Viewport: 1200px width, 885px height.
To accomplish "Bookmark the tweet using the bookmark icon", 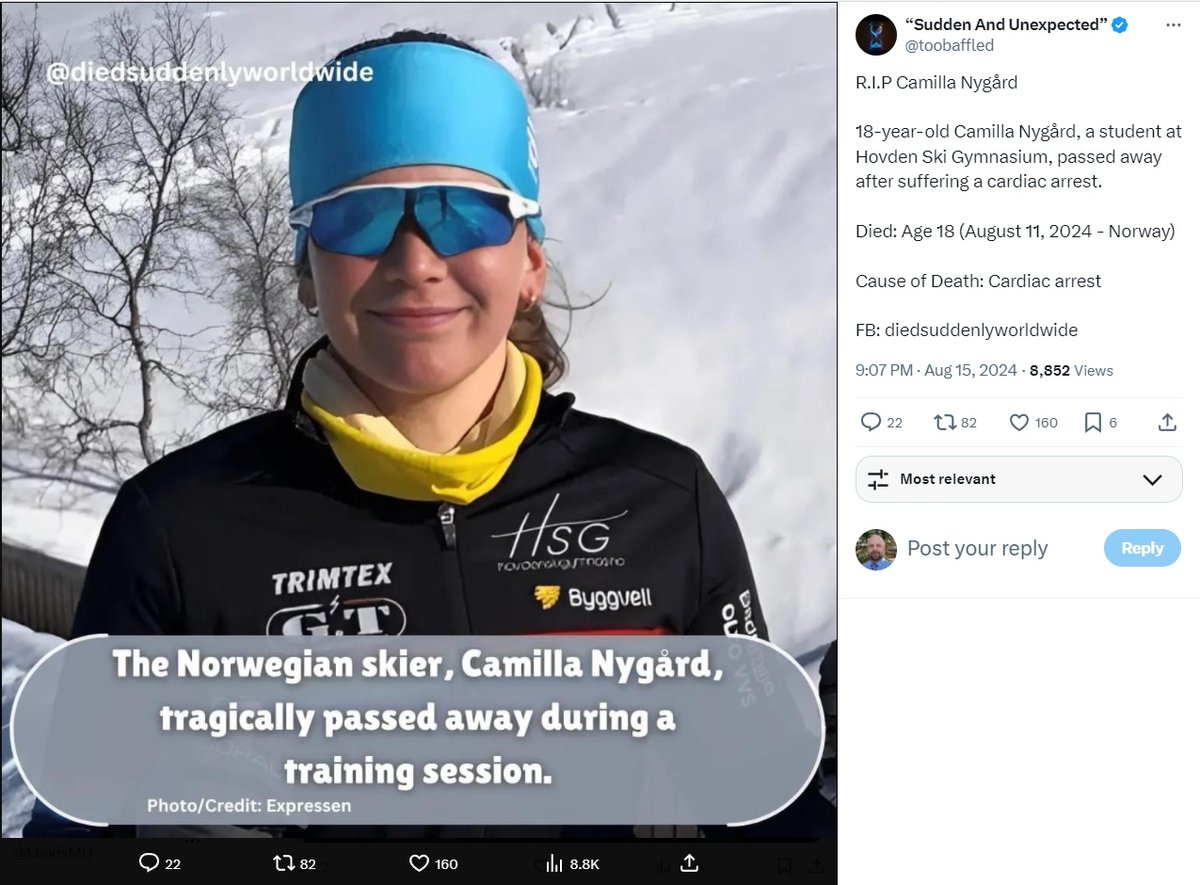I will tap(1093, 423).
